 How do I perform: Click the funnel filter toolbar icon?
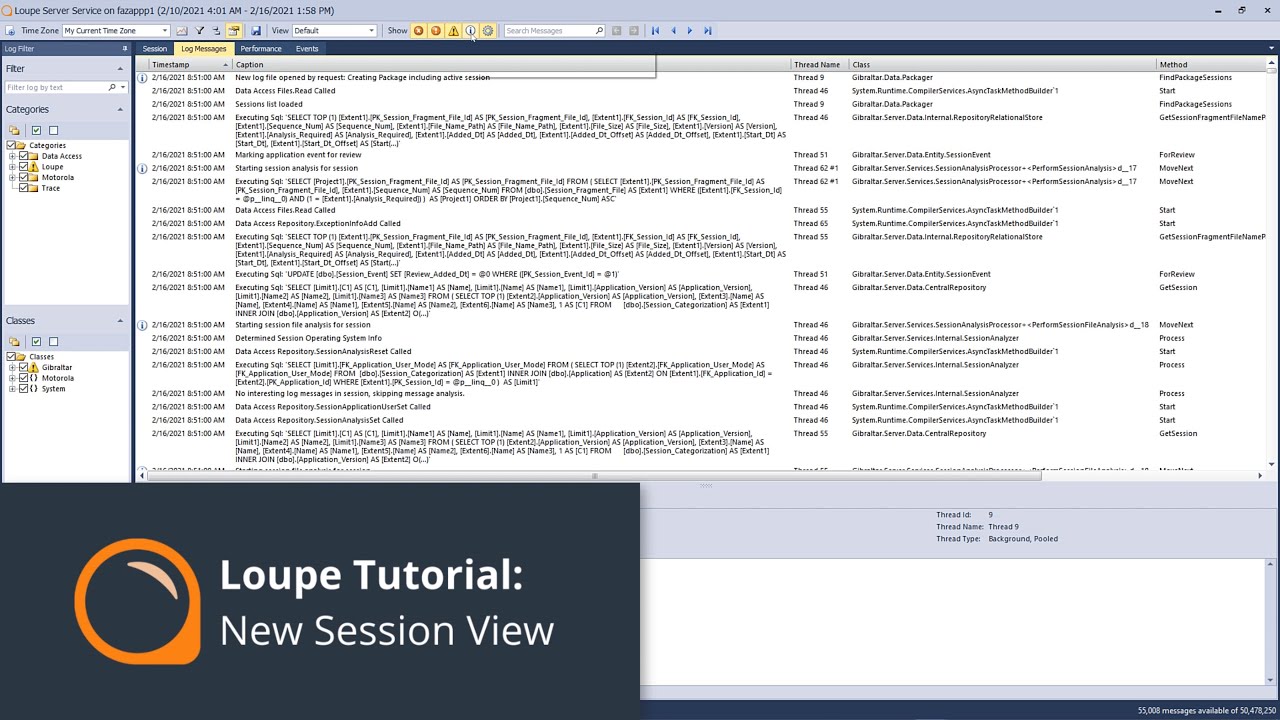tap(199, 31)
